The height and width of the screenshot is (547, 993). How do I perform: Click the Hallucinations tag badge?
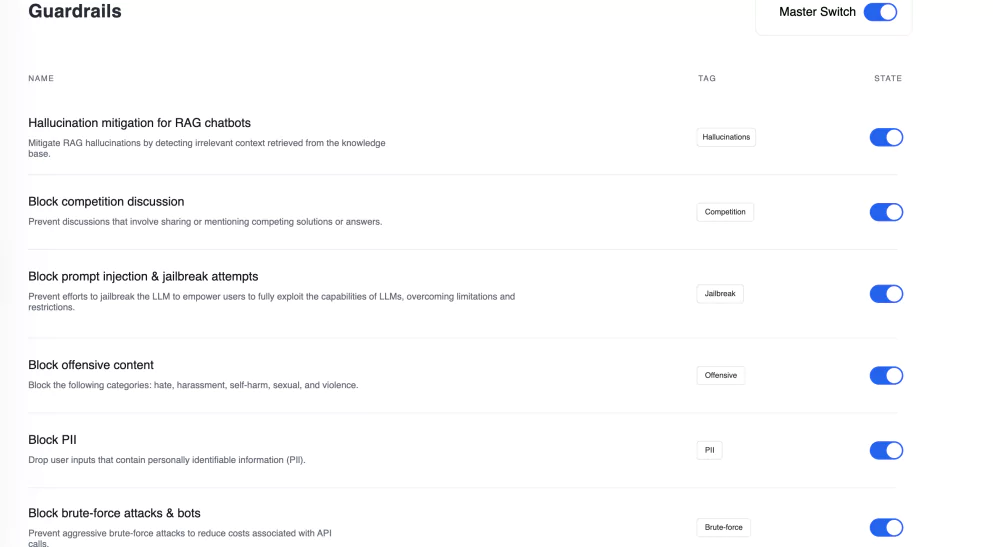click(x=726, y=137)
